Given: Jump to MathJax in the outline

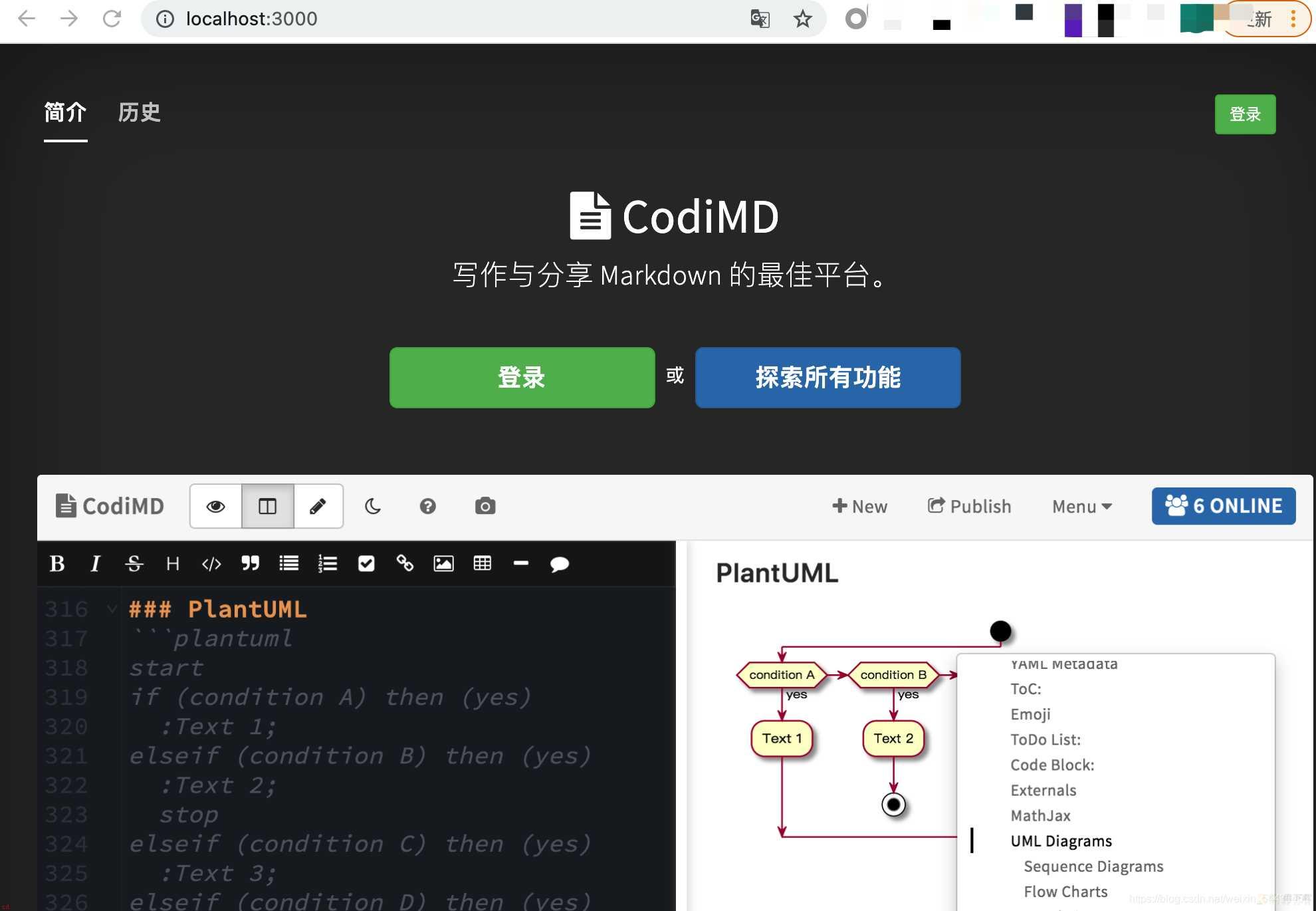Looking at the screenshot, I should tap(1040, 815).
